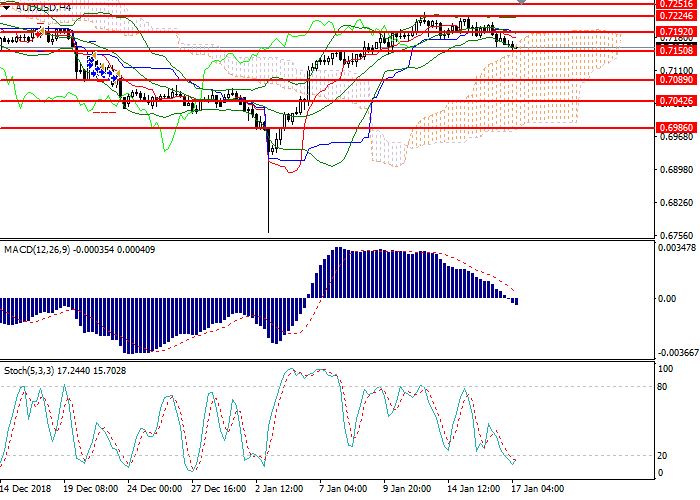The image size is (700, 500).
Task: Click the MACD 0.003478 scale maximum value
Action: point(673,247)
